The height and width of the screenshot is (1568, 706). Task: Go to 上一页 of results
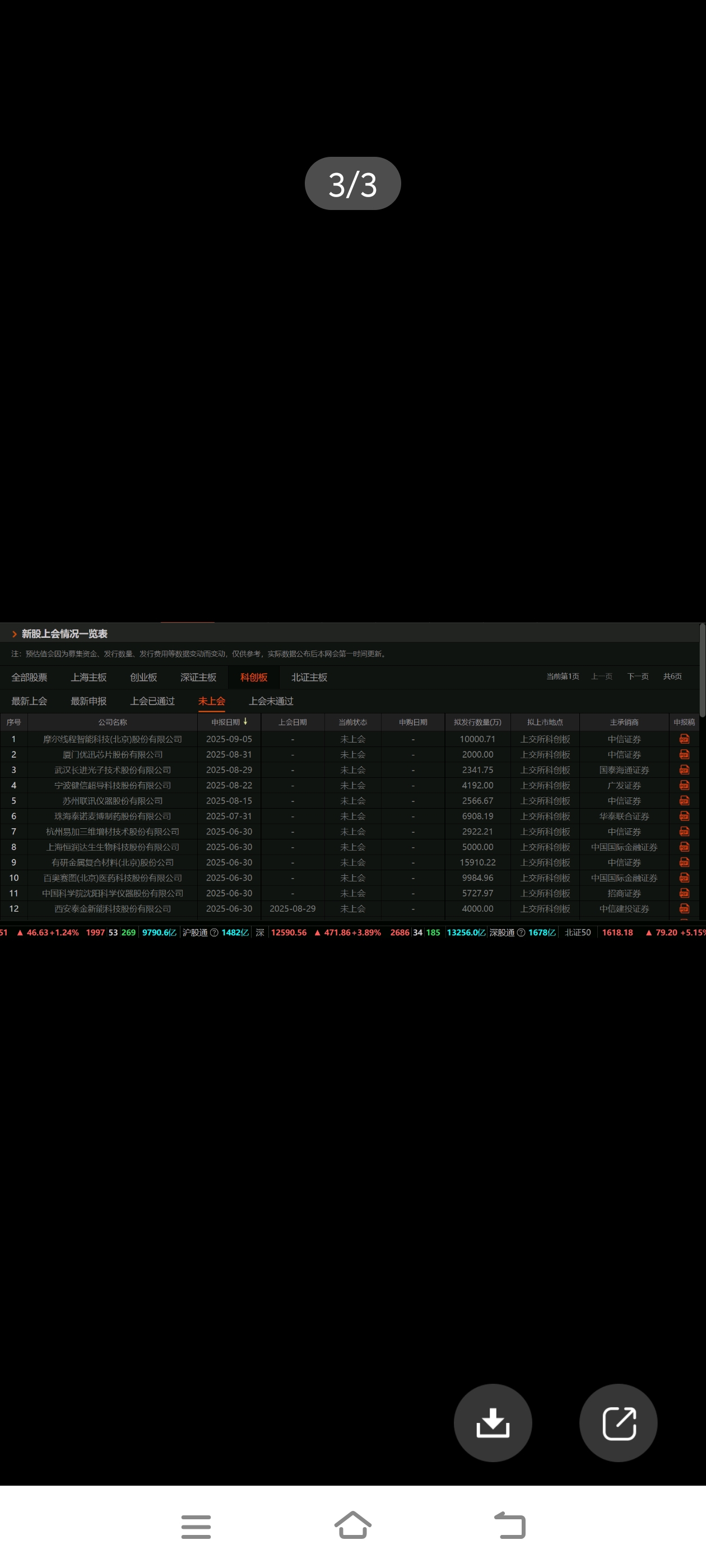tap(602, 676)
